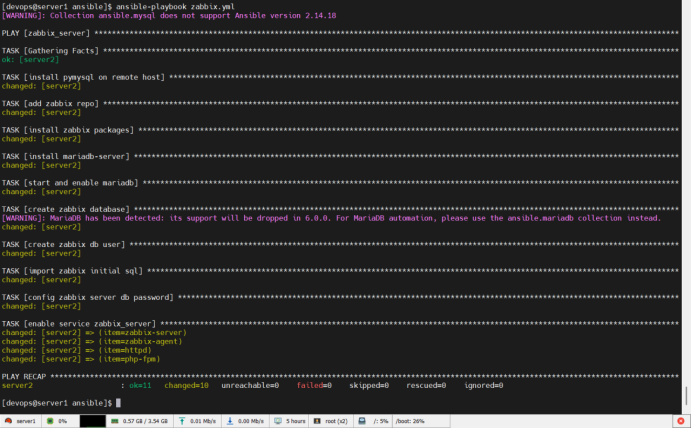This screenshot has height=428, width=692.
Task: Click the 'item=httpd' changed line
Action: [76, 350]
